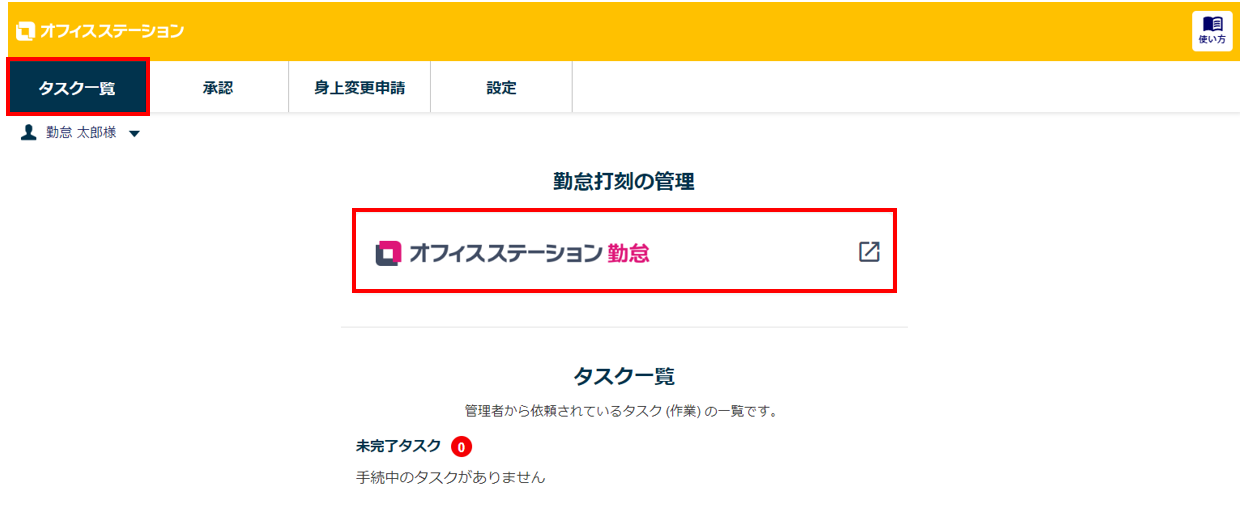Select the 設定 tab
This screenshot has width=1245, height=505.
pyautogui.click(x=502, y=88)
